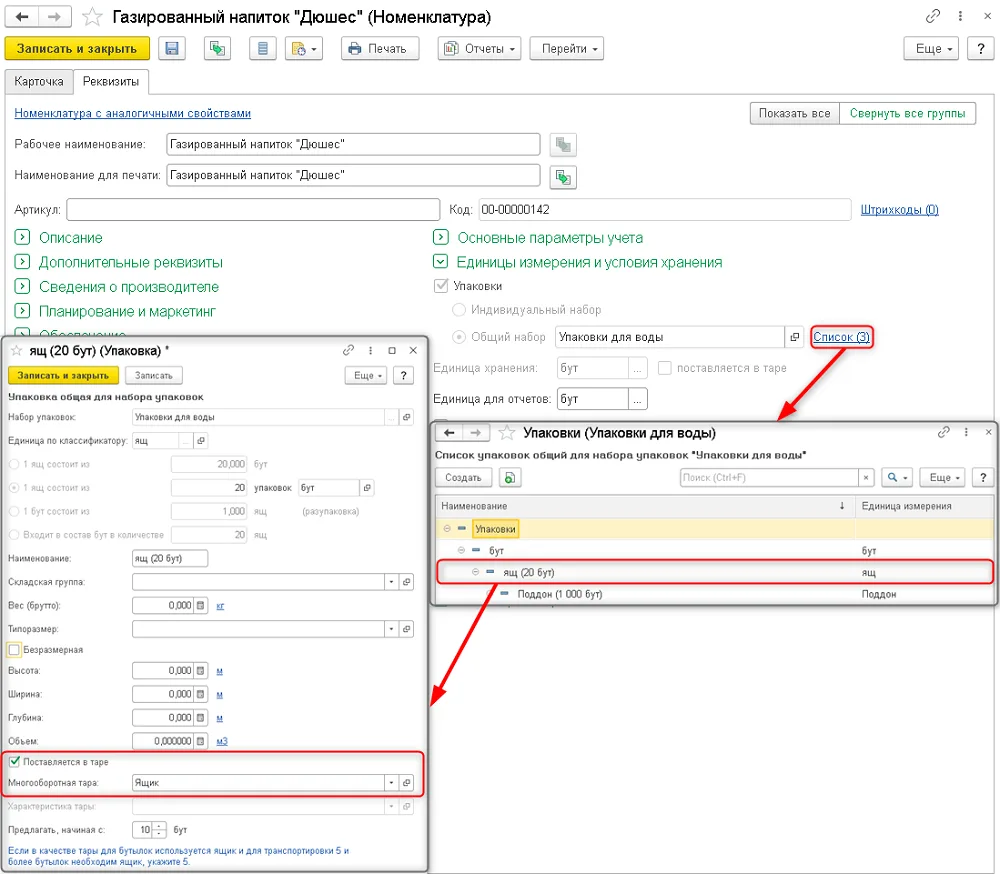
Task: Click the green icon beside print name field
Action: [562, 177]
